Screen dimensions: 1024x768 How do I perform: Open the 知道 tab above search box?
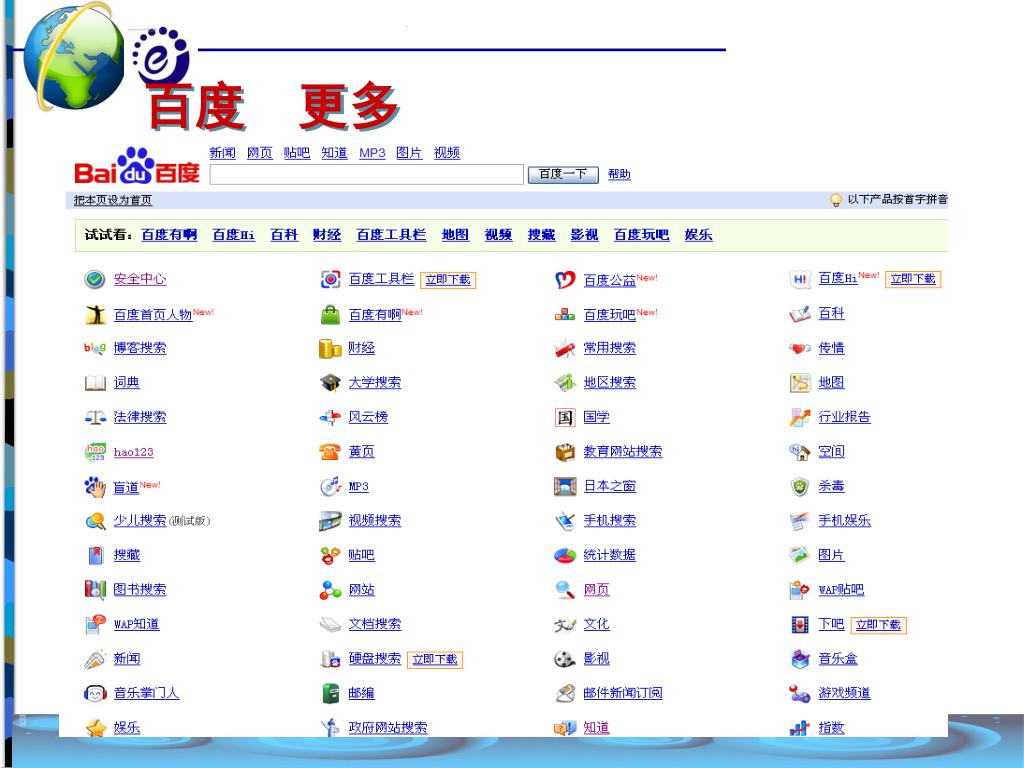click(334, 153)
